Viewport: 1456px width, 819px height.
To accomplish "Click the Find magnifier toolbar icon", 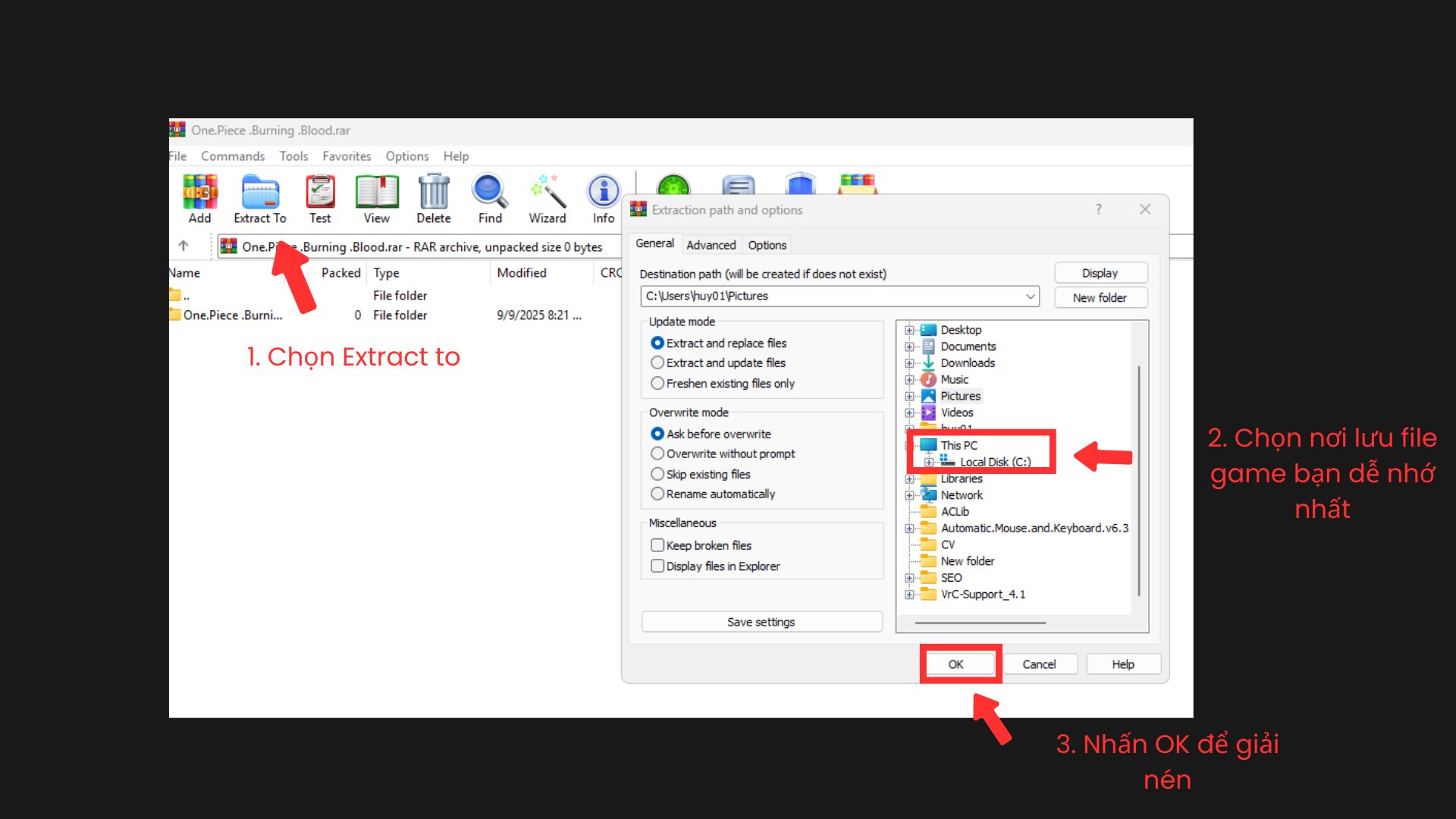I will [x=490, y=192].
